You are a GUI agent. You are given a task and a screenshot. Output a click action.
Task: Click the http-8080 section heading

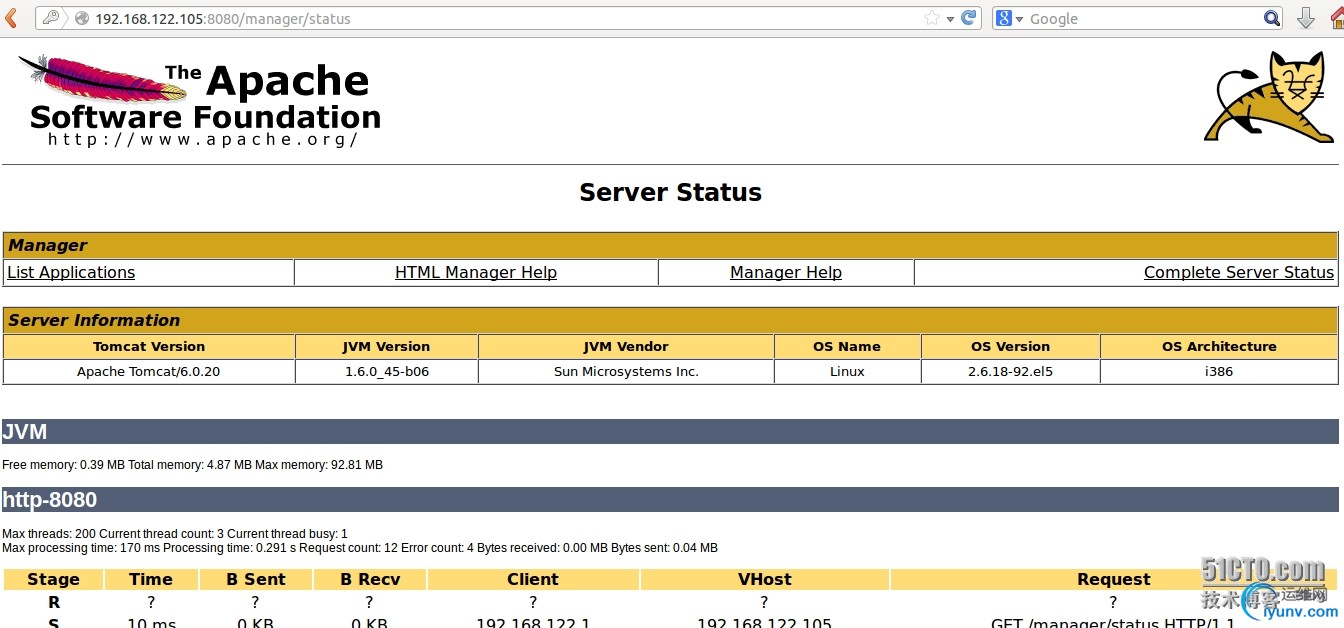click(x=670, y=500)
